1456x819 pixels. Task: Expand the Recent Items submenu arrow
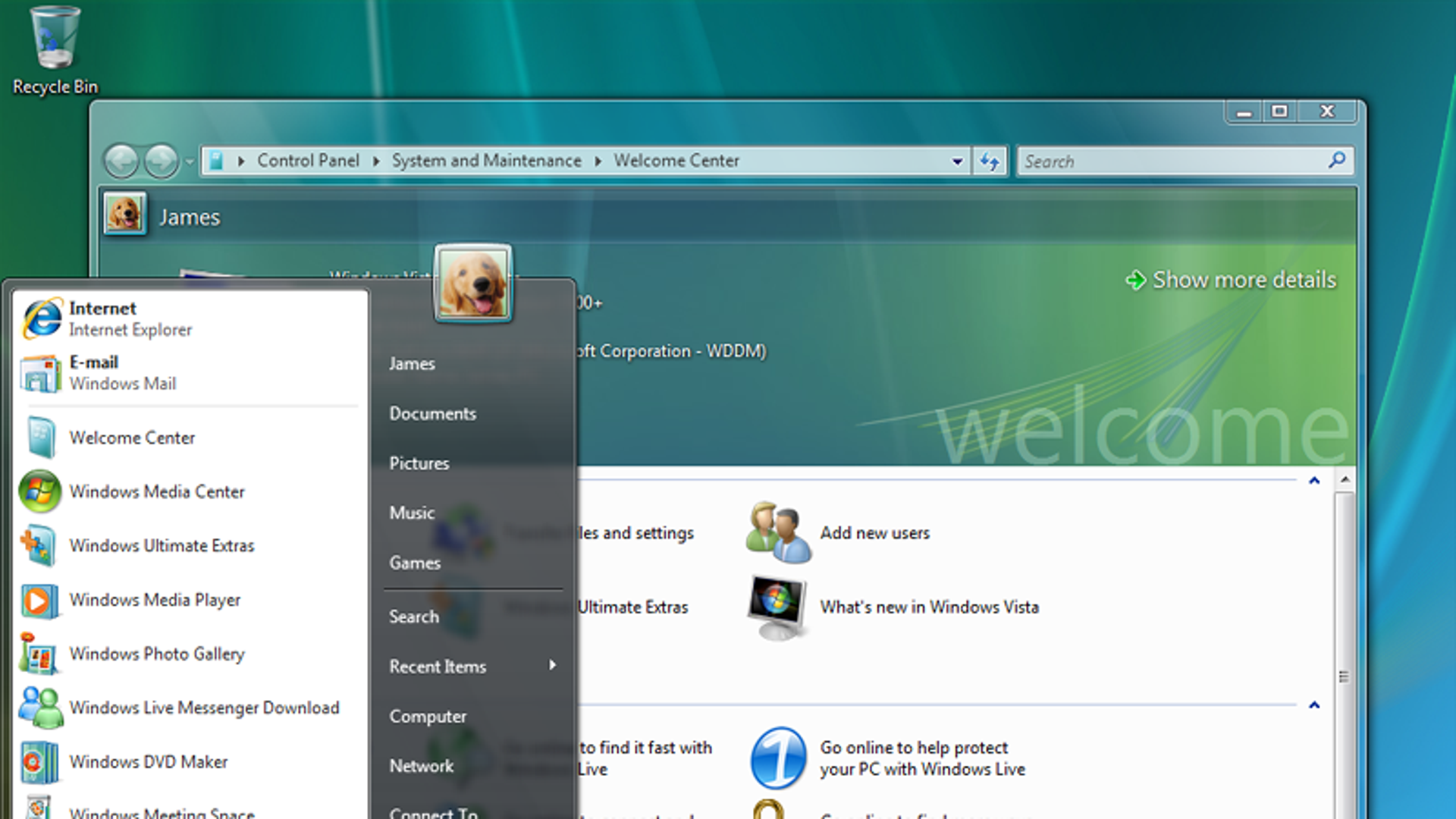click(552, 665)
